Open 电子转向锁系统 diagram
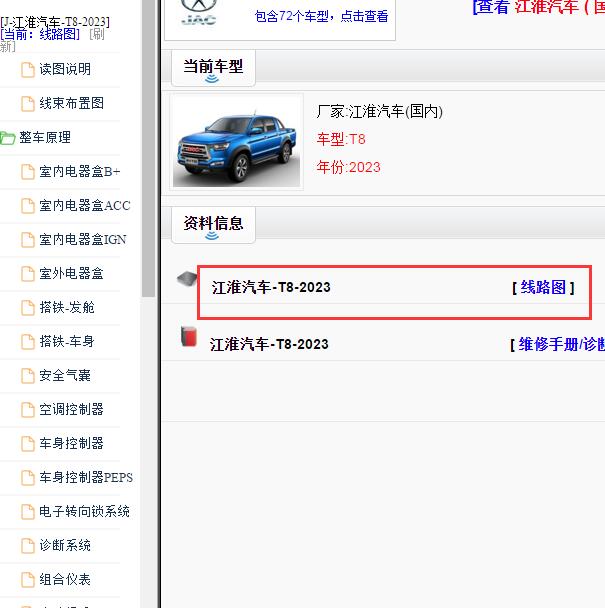 pos(84,511)
